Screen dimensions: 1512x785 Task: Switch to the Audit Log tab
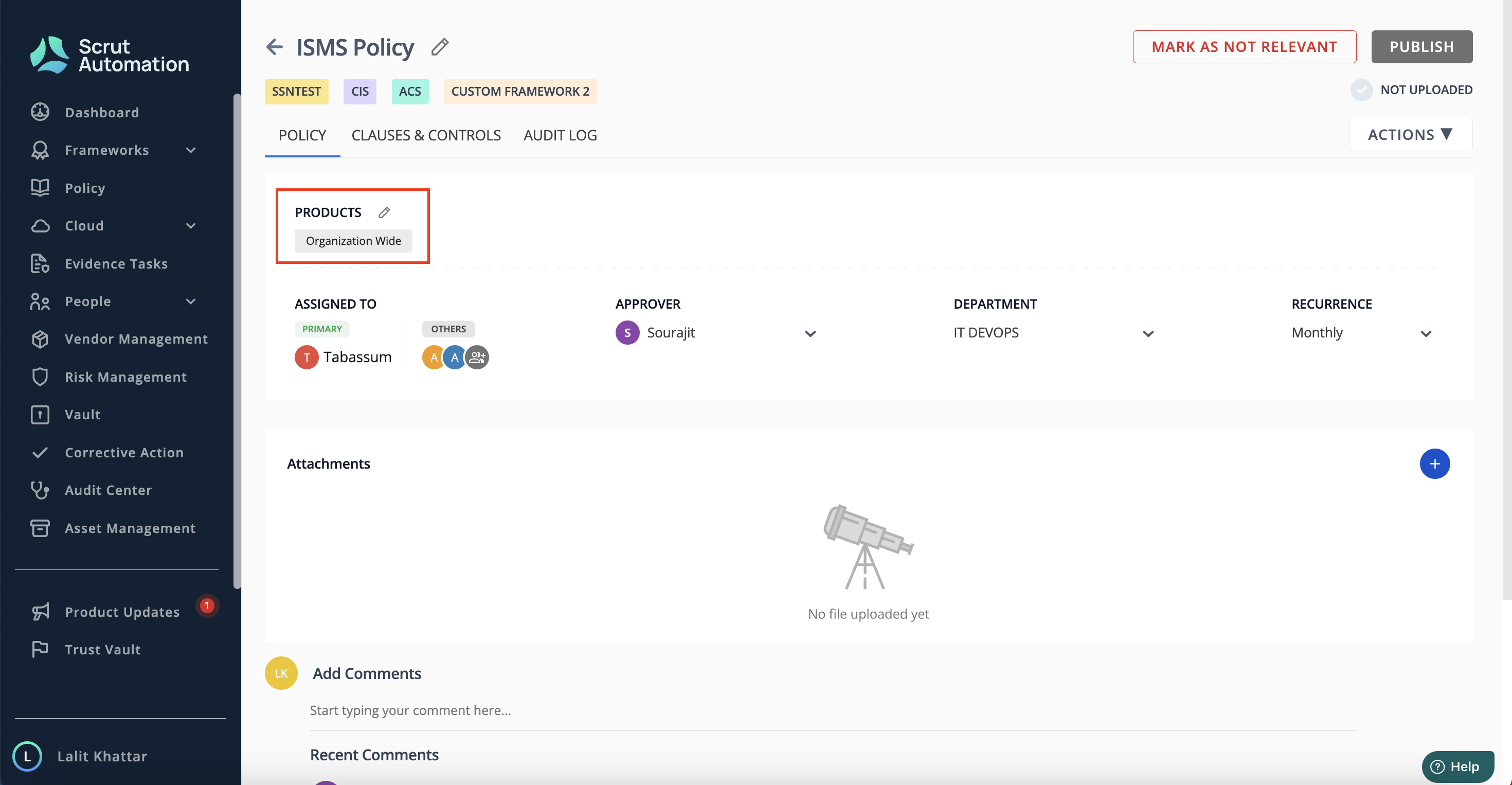(560, 135)
